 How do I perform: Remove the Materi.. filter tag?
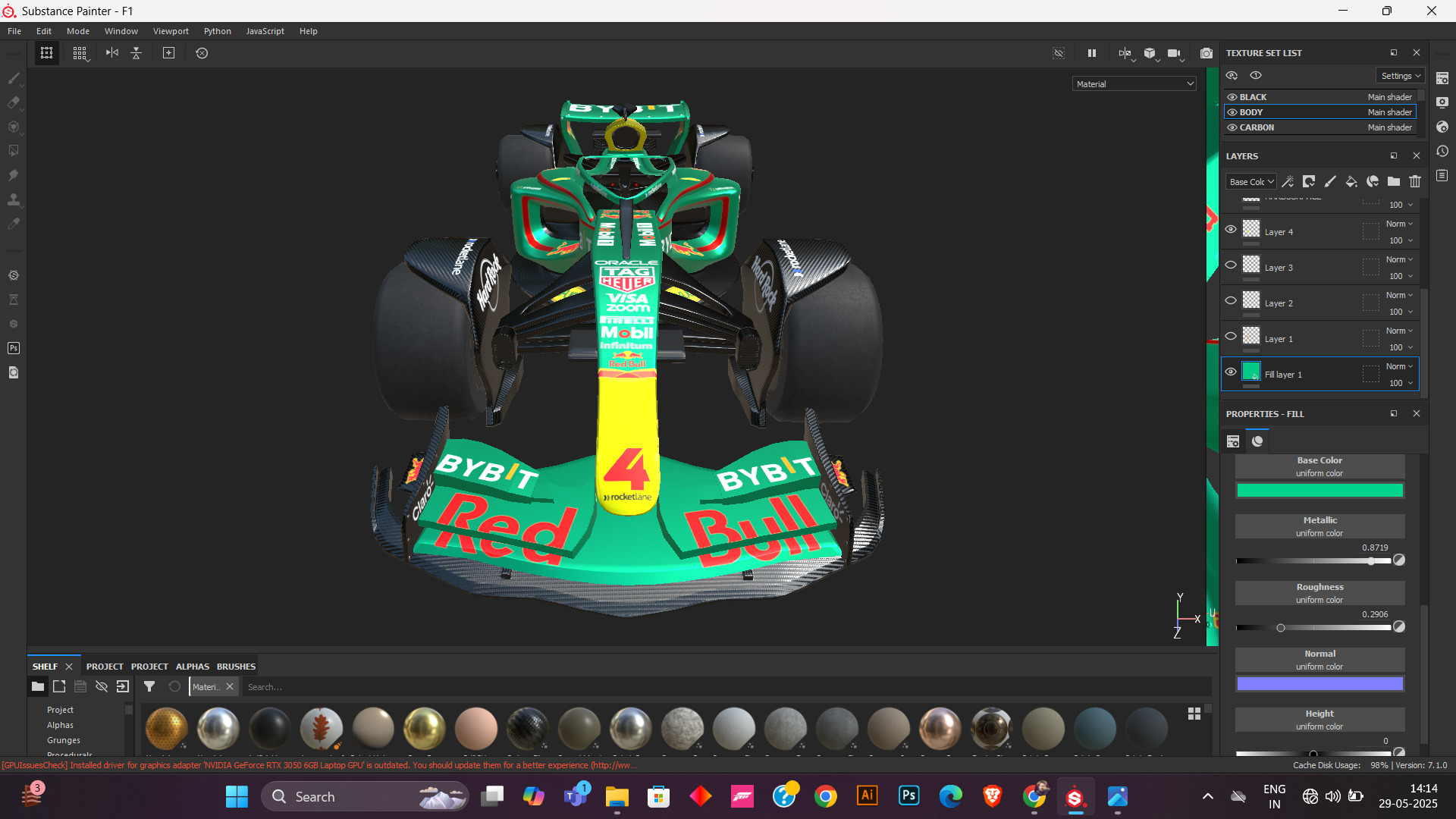tap(230, 686)
